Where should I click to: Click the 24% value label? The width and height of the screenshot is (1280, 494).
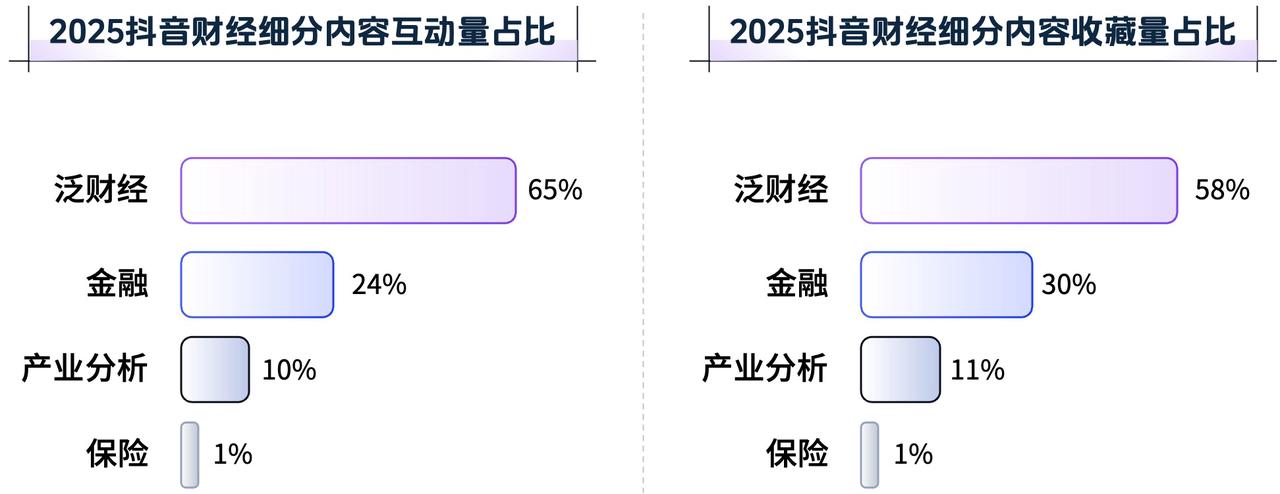[x=379, y=285]
